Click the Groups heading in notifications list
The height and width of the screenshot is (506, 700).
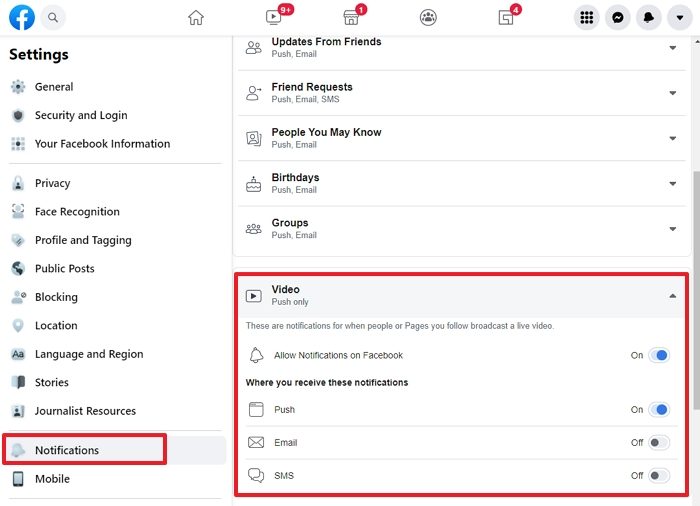[x=290, y=222]
